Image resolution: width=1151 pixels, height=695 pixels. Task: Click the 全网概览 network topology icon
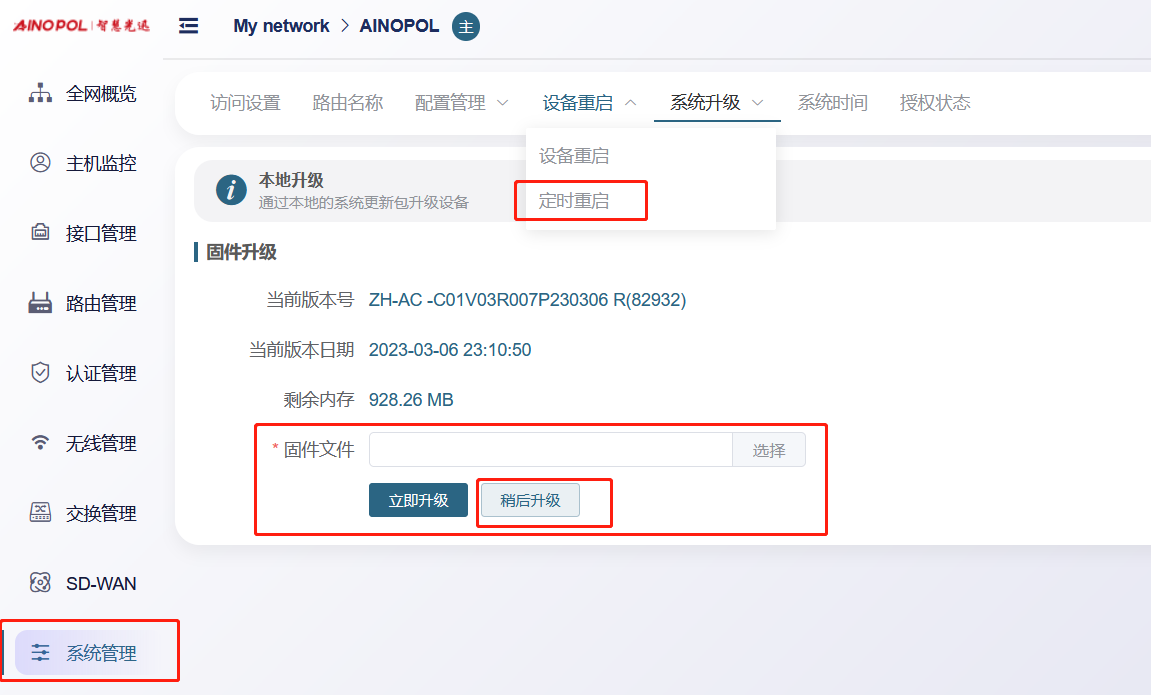(x=40, y=94)
